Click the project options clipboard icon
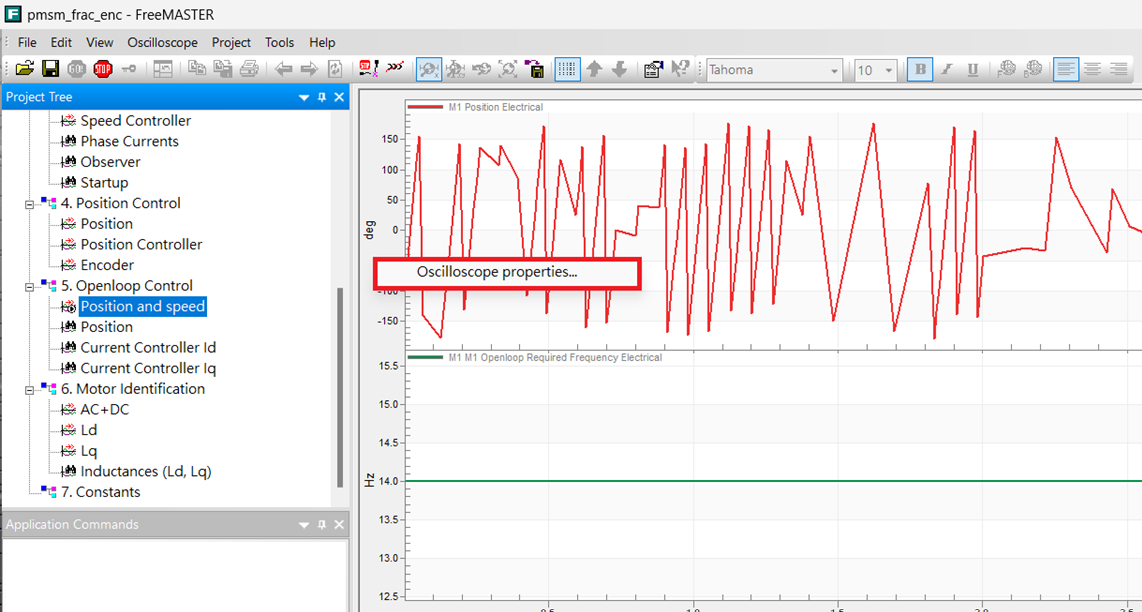Image resolution: width=1142 pixels, height=612 pixels. tap(653, 69)
